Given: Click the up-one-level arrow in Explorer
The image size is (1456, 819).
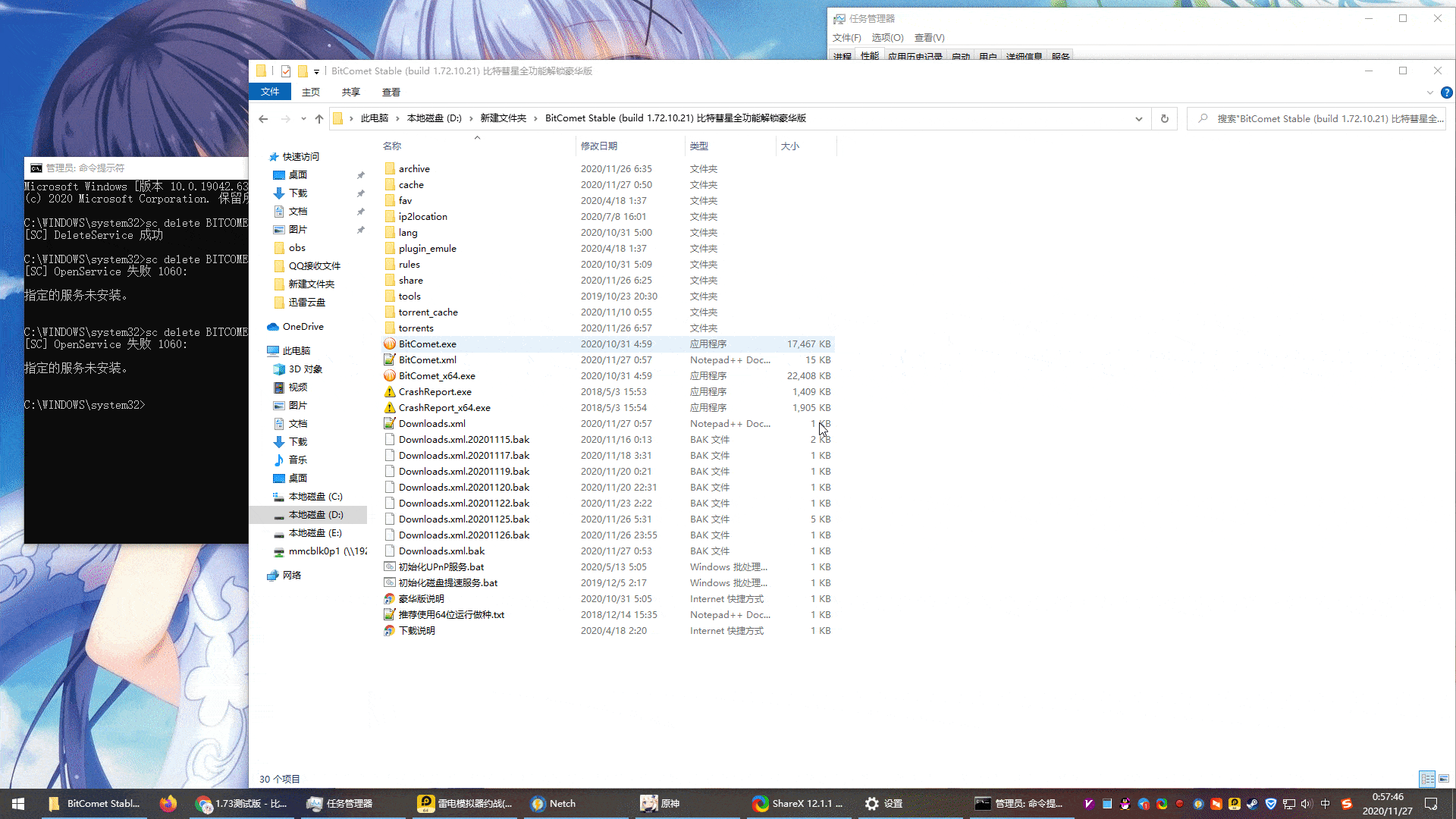Looking at the screenshot, I should [319, 118].
